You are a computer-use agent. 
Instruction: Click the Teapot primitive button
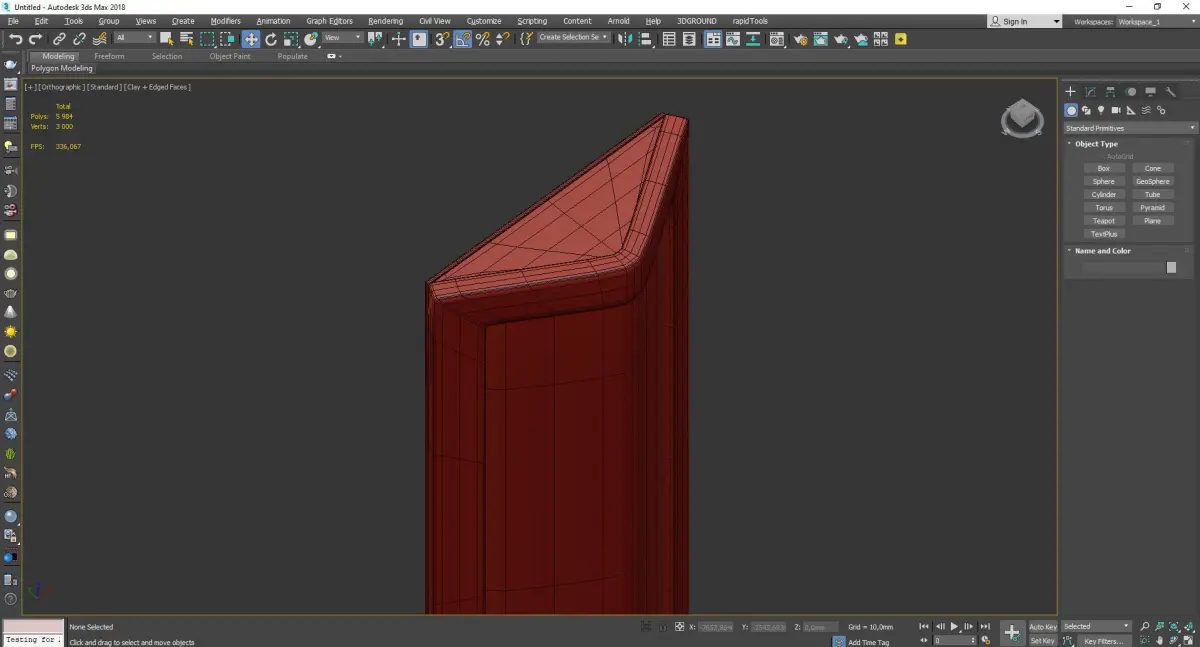tap(1104, 220)
